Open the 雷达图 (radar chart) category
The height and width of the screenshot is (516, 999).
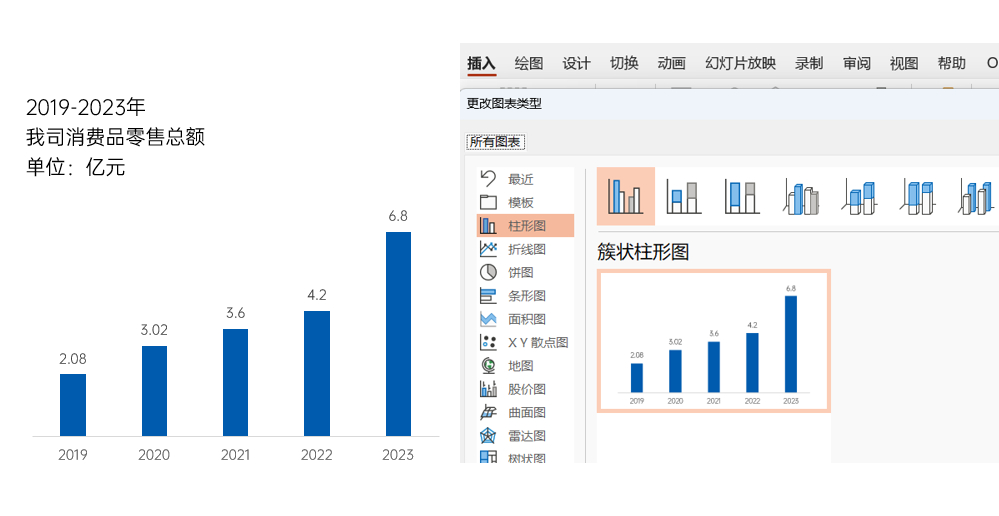(526, 436)
